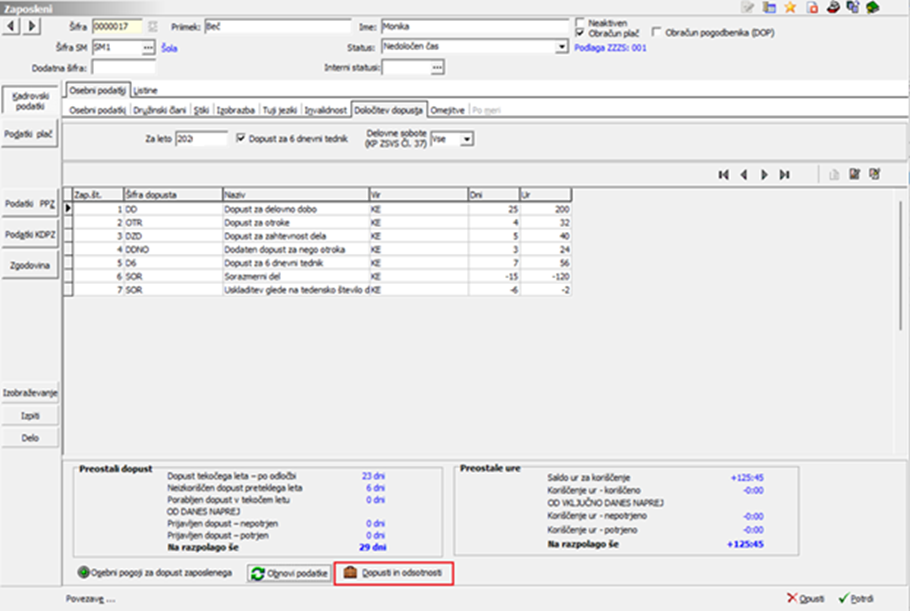Open Šifra SM lookup ellipsis button
The image size is (910, 611).
click(149, 48)
